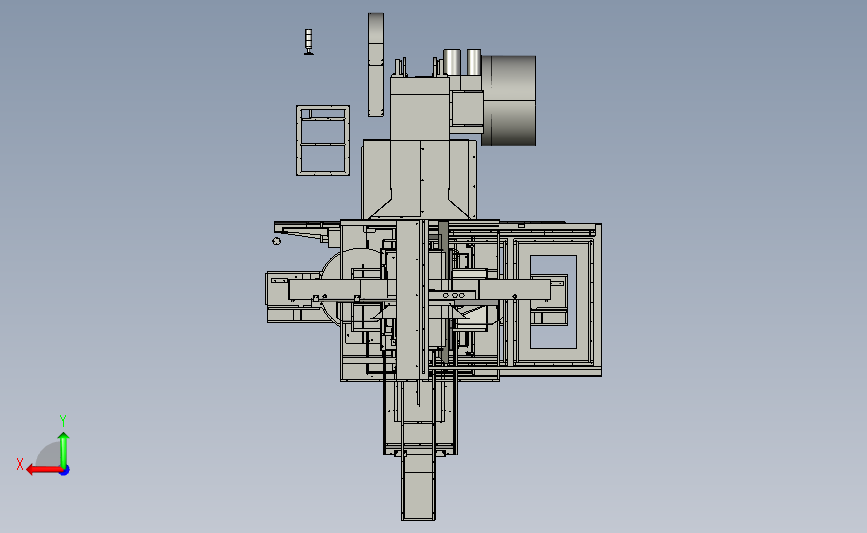The width and height of the screenshot is (867, 533).
Task: Select the standalone rectangular frame left of the machine
Action: click(x=323, y=140)
